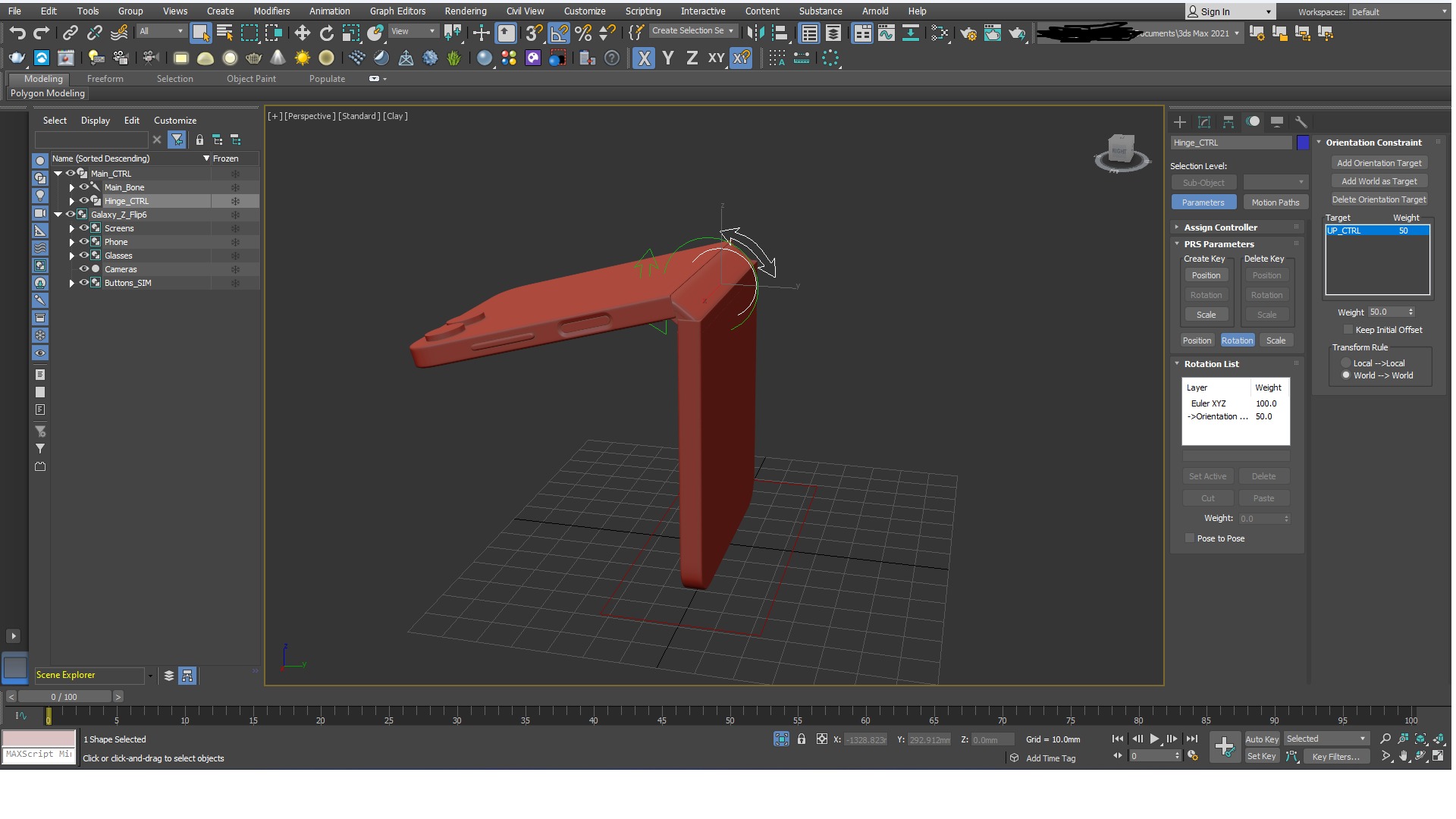Viewport: 1456px width, 819px height.
Task: Switch to the Freeform ribbon tab
Action: (105, 79)
